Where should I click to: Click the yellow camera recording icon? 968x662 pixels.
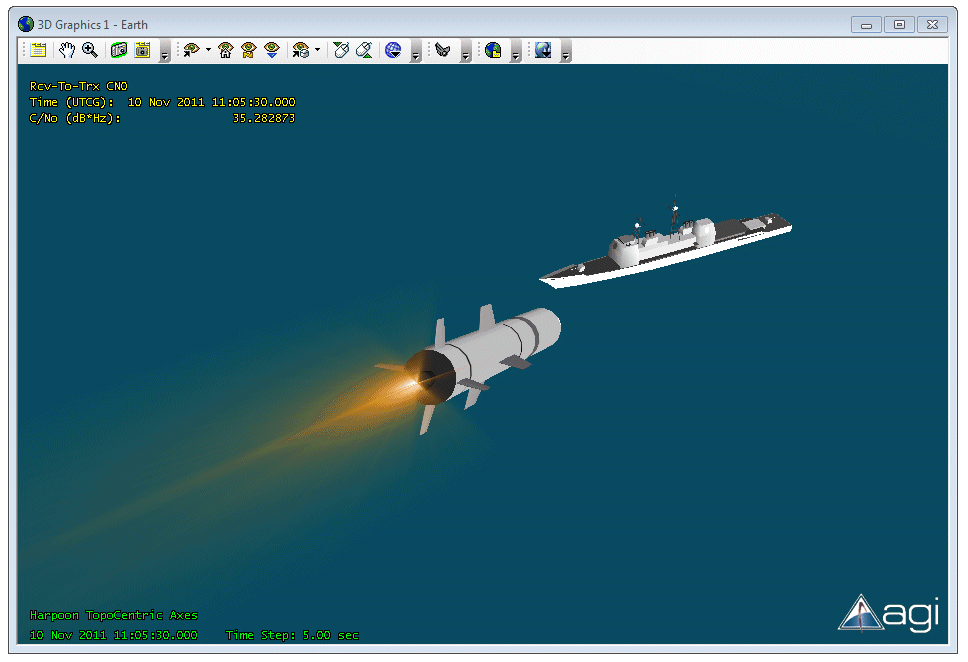click(142, 50)
